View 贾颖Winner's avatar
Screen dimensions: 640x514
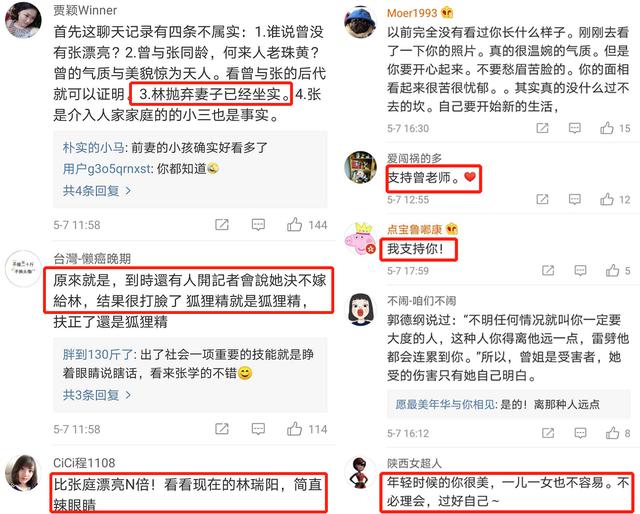[x=22, y=20]
